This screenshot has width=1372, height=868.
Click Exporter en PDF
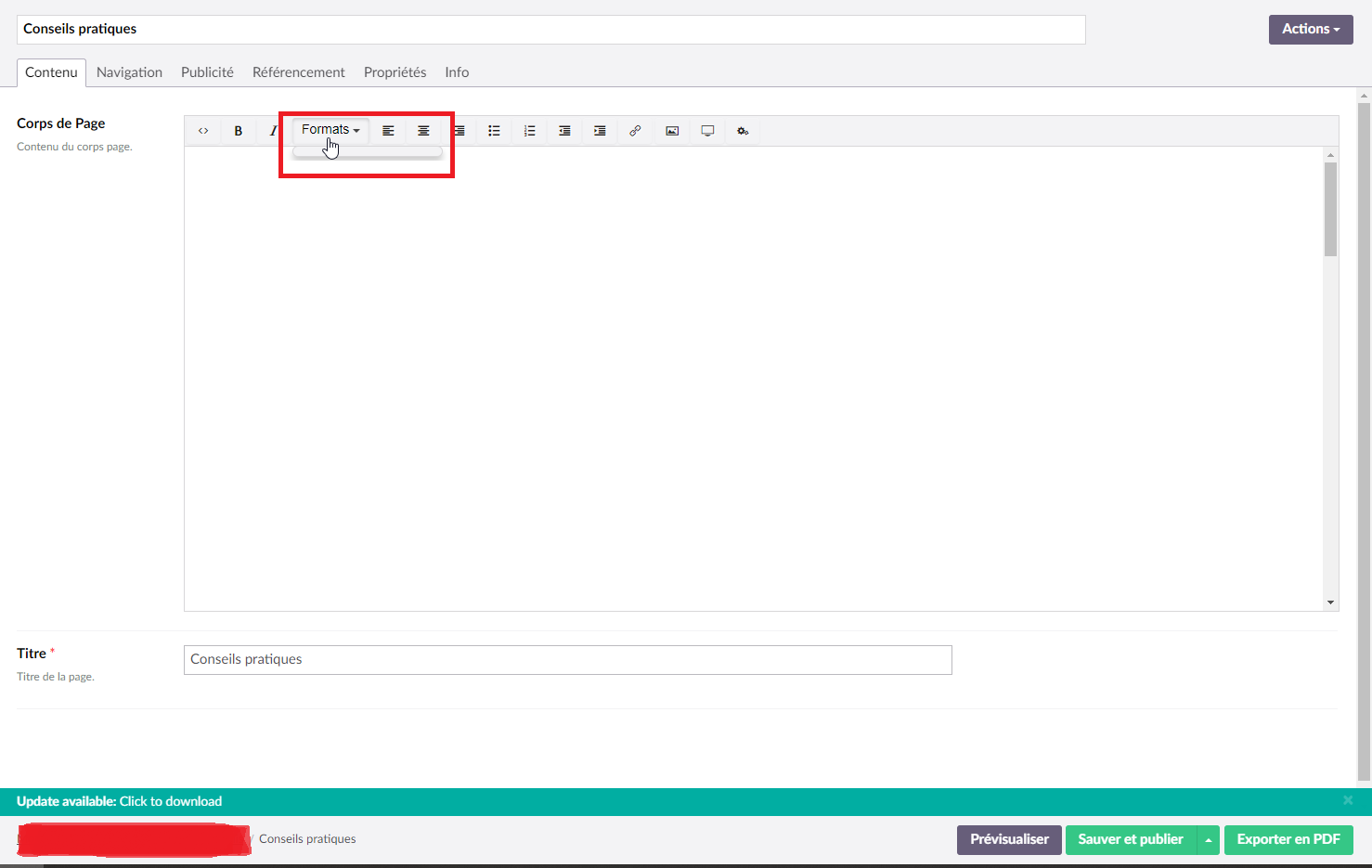point(1288,839)
